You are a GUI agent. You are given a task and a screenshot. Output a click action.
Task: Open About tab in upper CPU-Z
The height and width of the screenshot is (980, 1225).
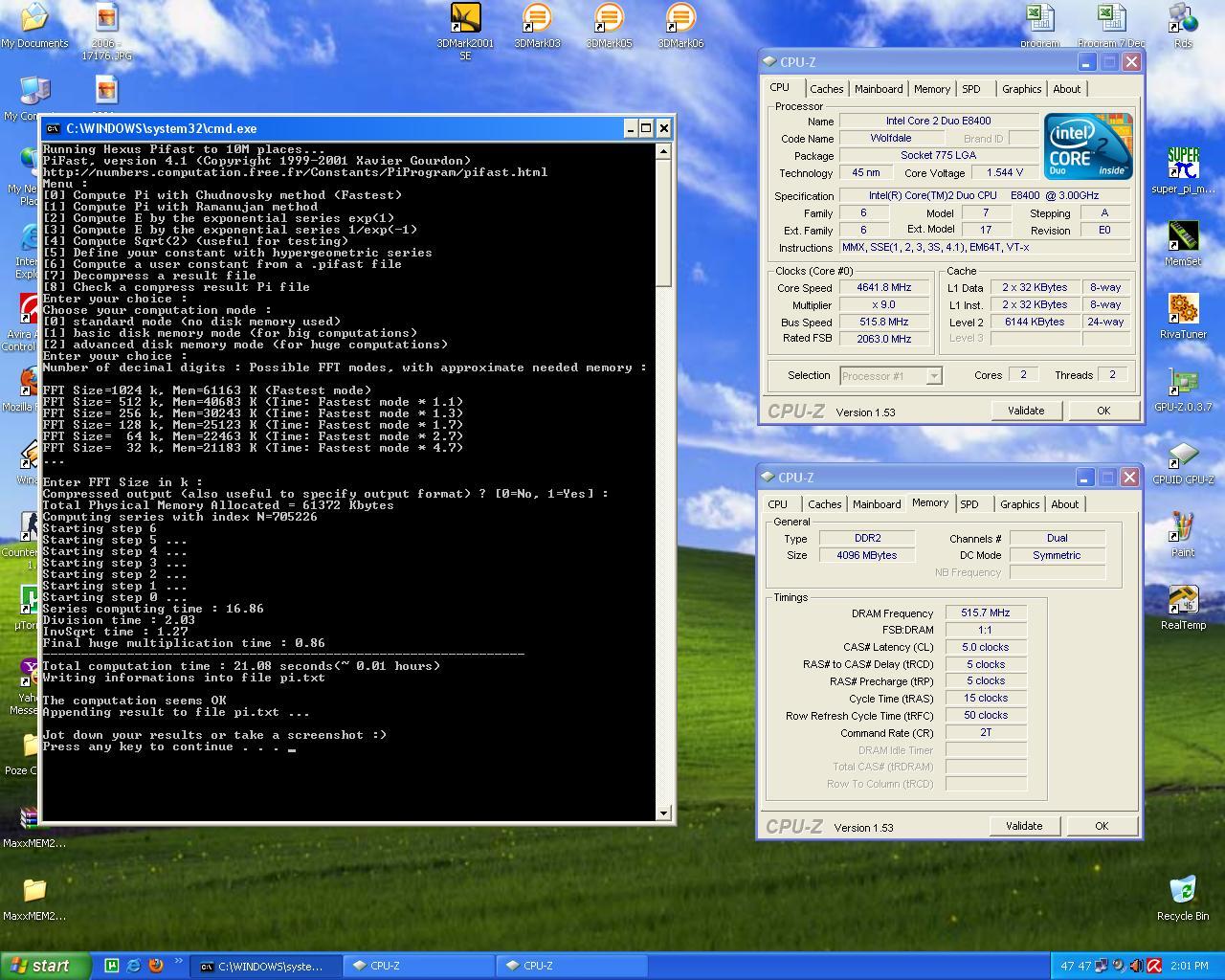tap(1066, 89)
